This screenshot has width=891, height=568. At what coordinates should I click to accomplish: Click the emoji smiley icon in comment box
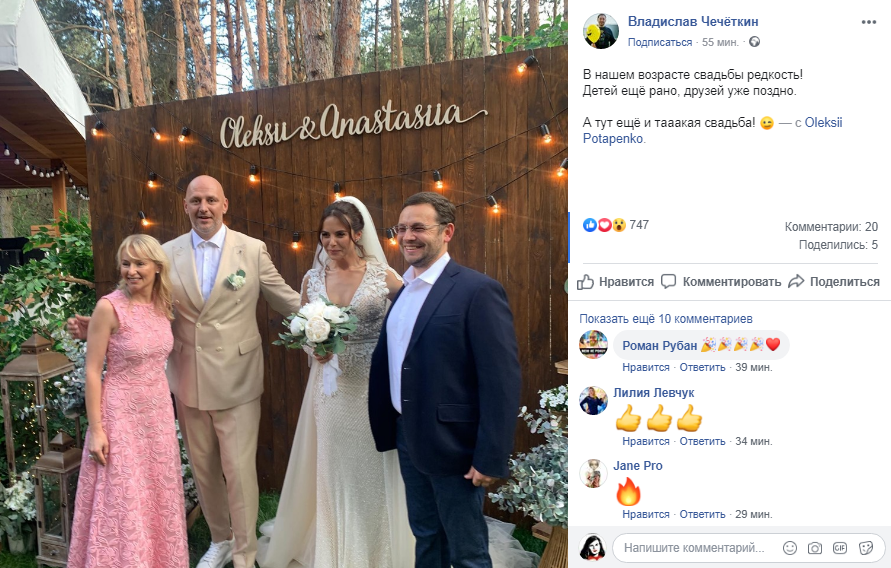790,548
